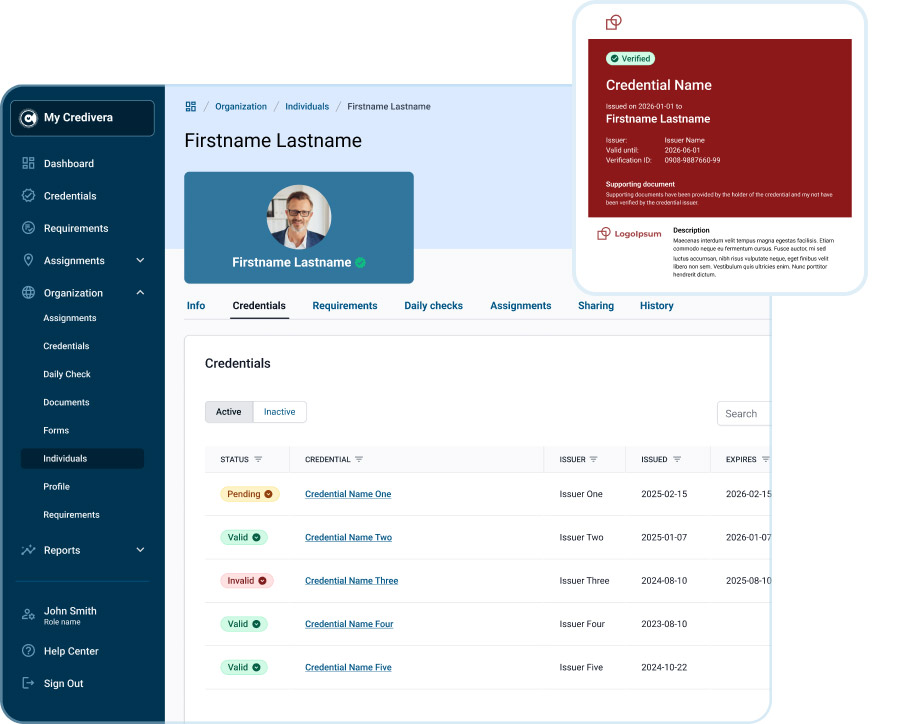Click the STATUS column filter icon
Image resolution: width=905 pixels, height=724 pixels.
pos(258,460)
